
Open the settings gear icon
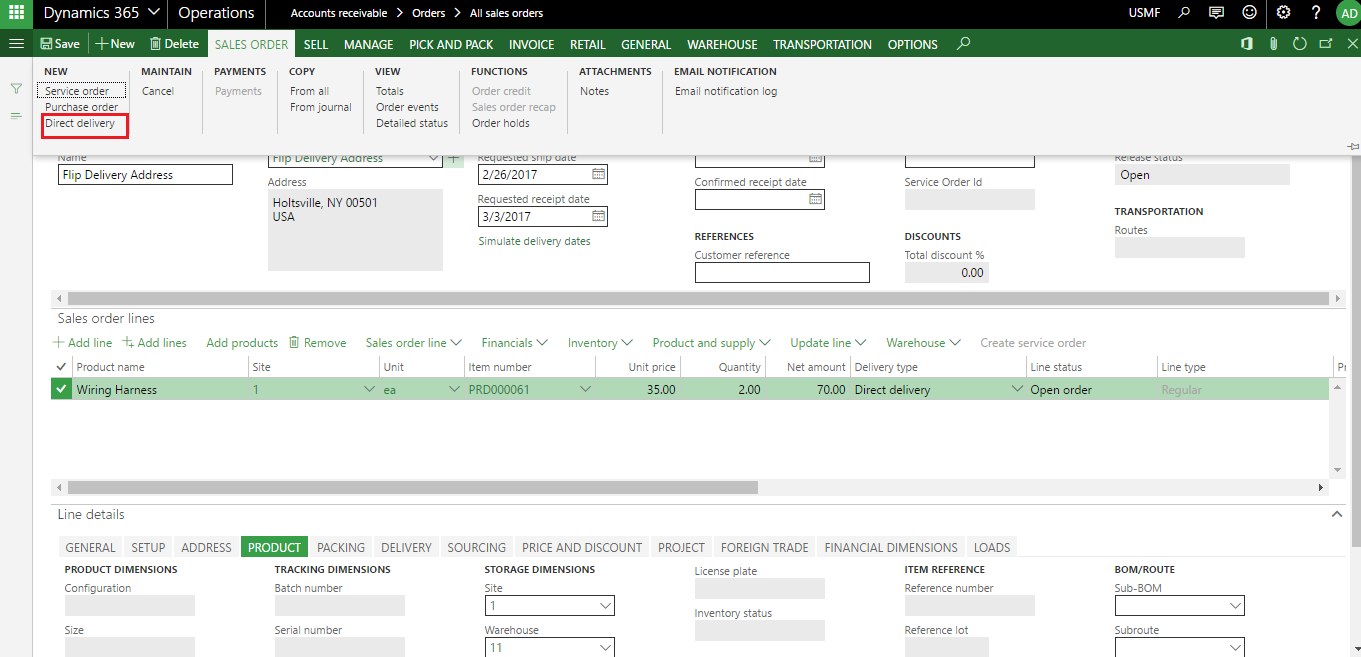[x=1283, y=13]
